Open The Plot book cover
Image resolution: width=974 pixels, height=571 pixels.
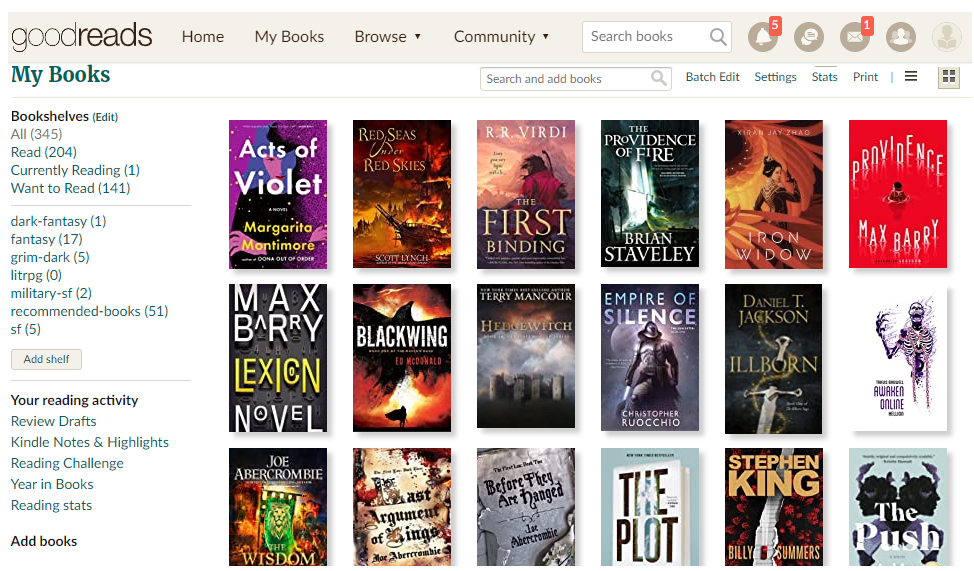tap(650, 507)
